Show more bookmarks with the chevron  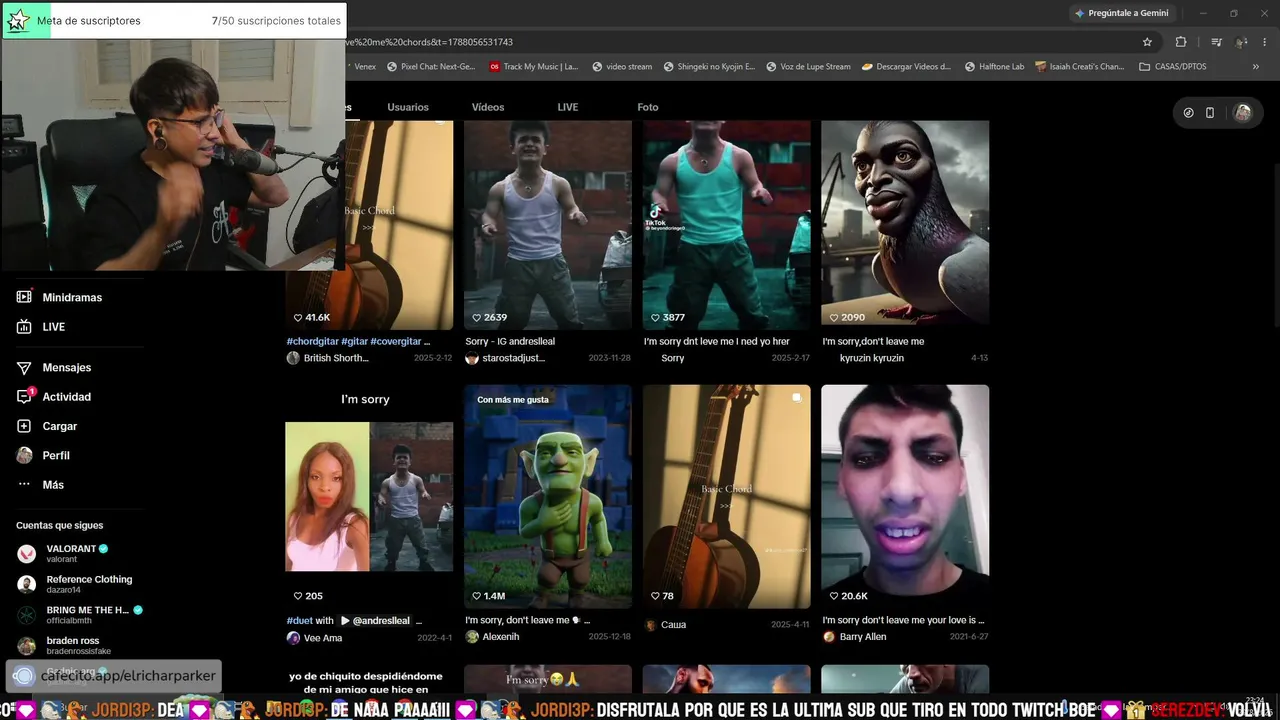tap(1256, 67)
